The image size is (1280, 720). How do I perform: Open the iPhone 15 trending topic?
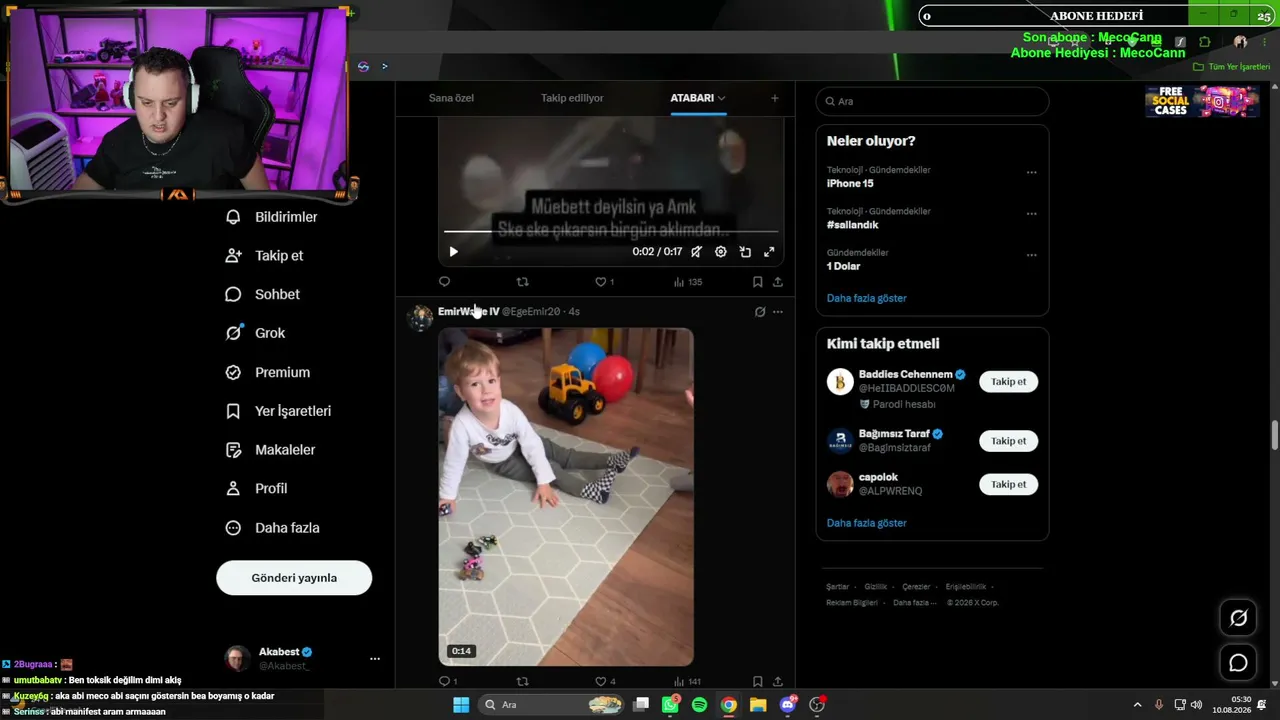tap(850, 184)
